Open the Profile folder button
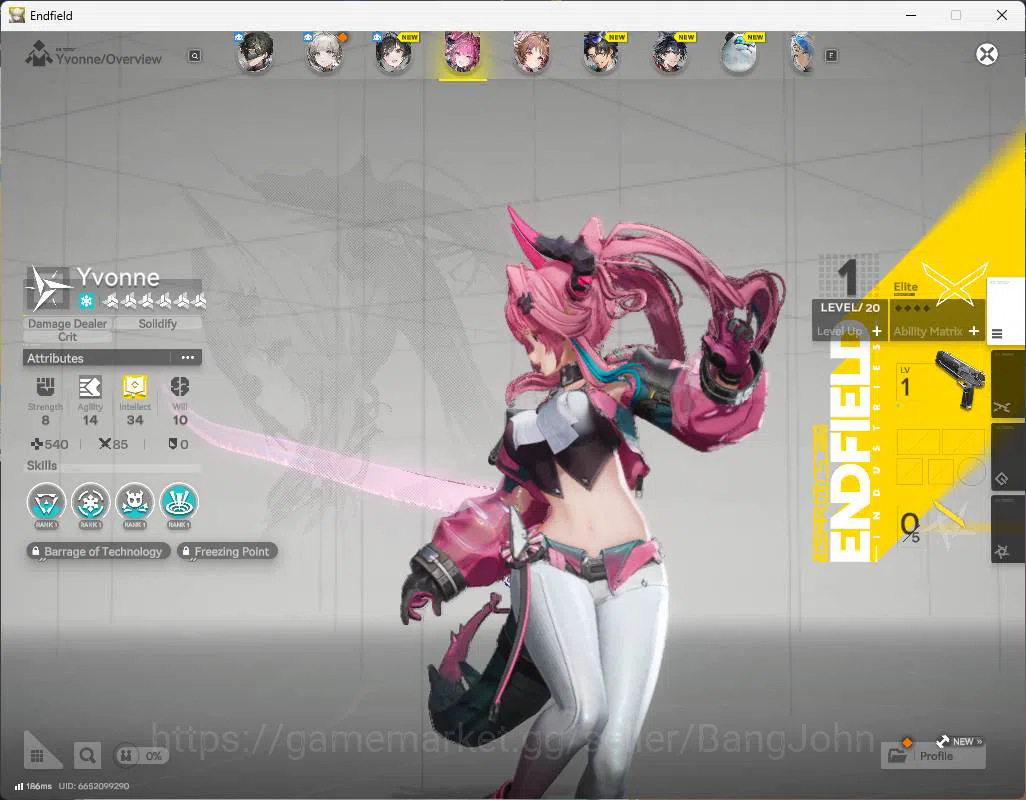The height and width of the screenshot is (800, 1026). [933, 756]
